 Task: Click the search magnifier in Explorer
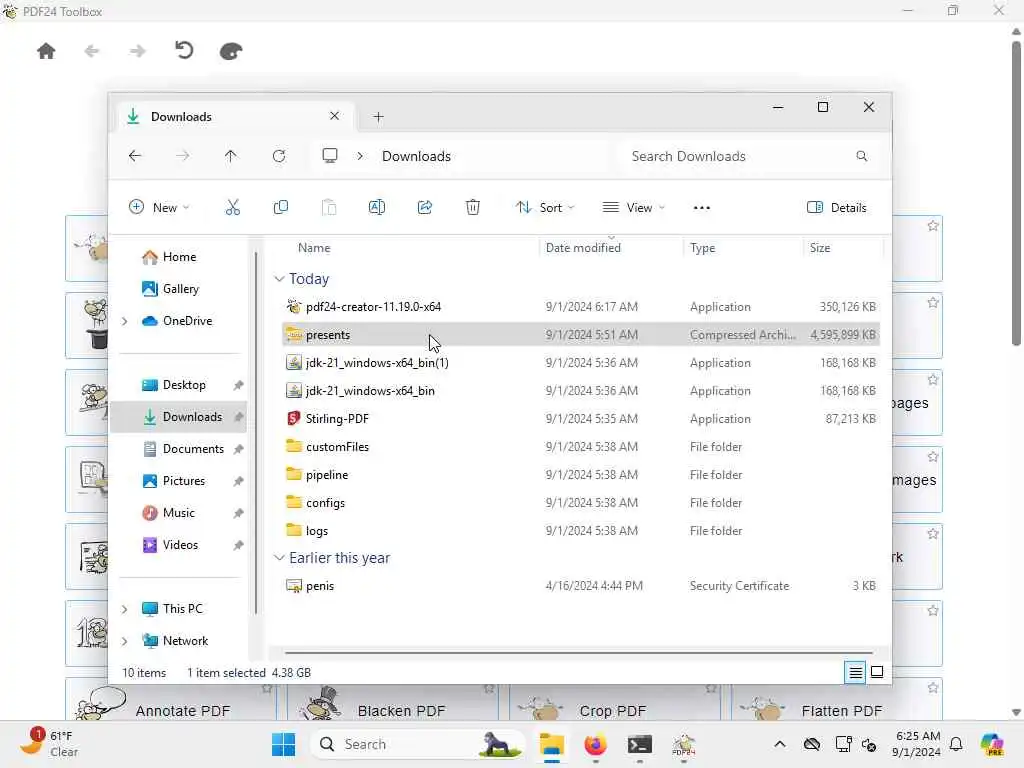coord(861,156)
